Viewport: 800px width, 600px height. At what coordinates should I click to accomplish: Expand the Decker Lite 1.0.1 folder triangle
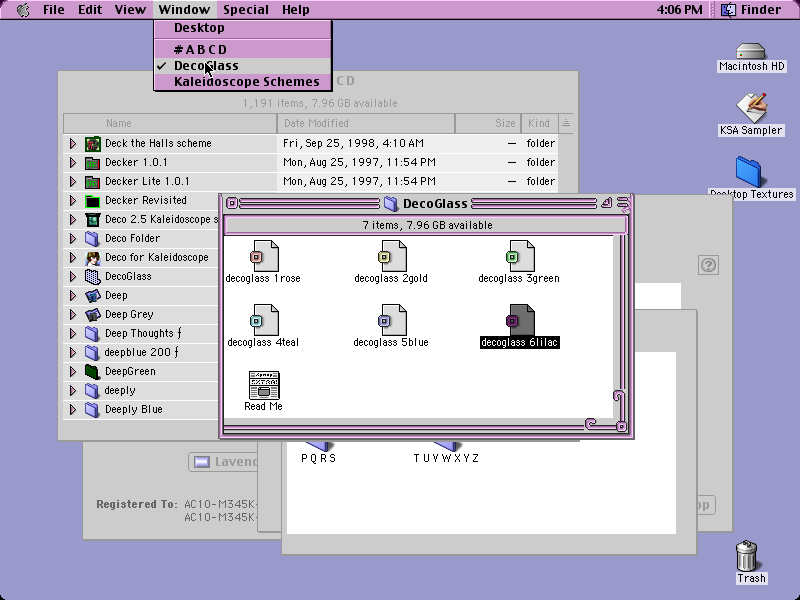point(73,182)
